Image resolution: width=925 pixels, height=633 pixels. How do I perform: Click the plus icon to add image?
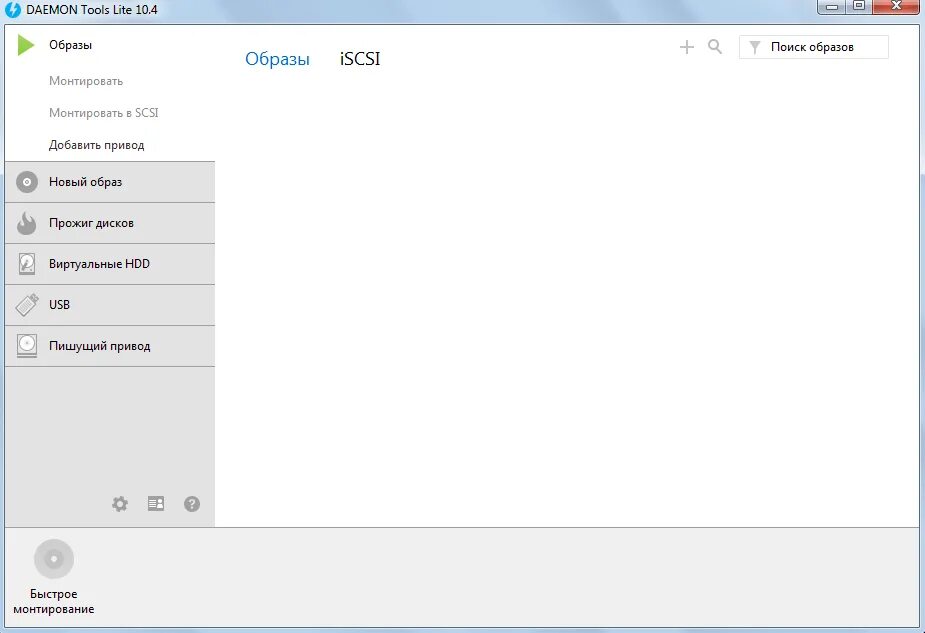click(x=687, y=47)
